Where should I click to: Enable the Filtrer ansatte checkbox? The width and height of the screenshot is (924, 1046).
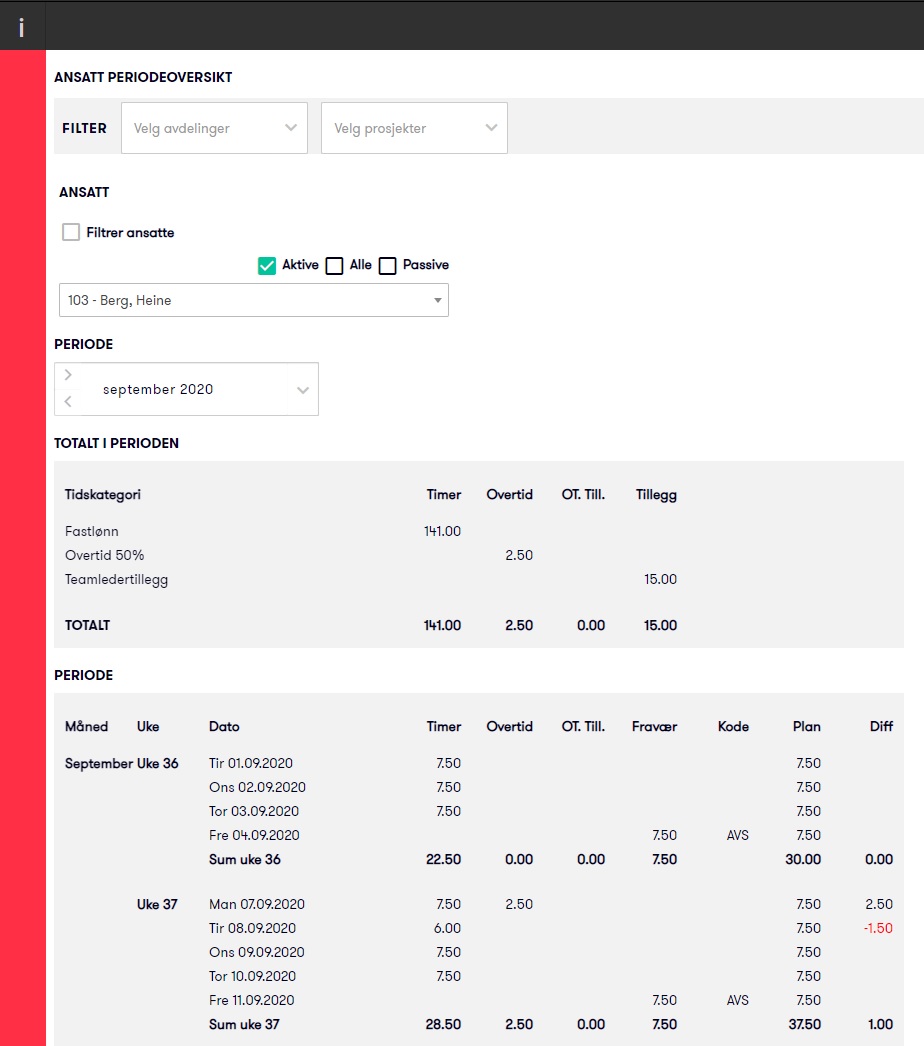tap(71, 232)
